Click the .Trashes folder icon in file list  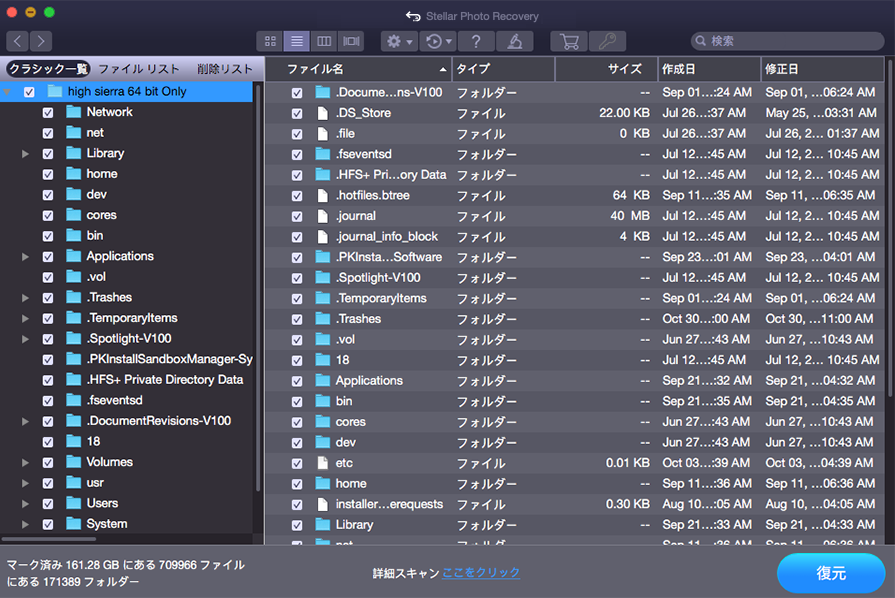click(323, 319)
